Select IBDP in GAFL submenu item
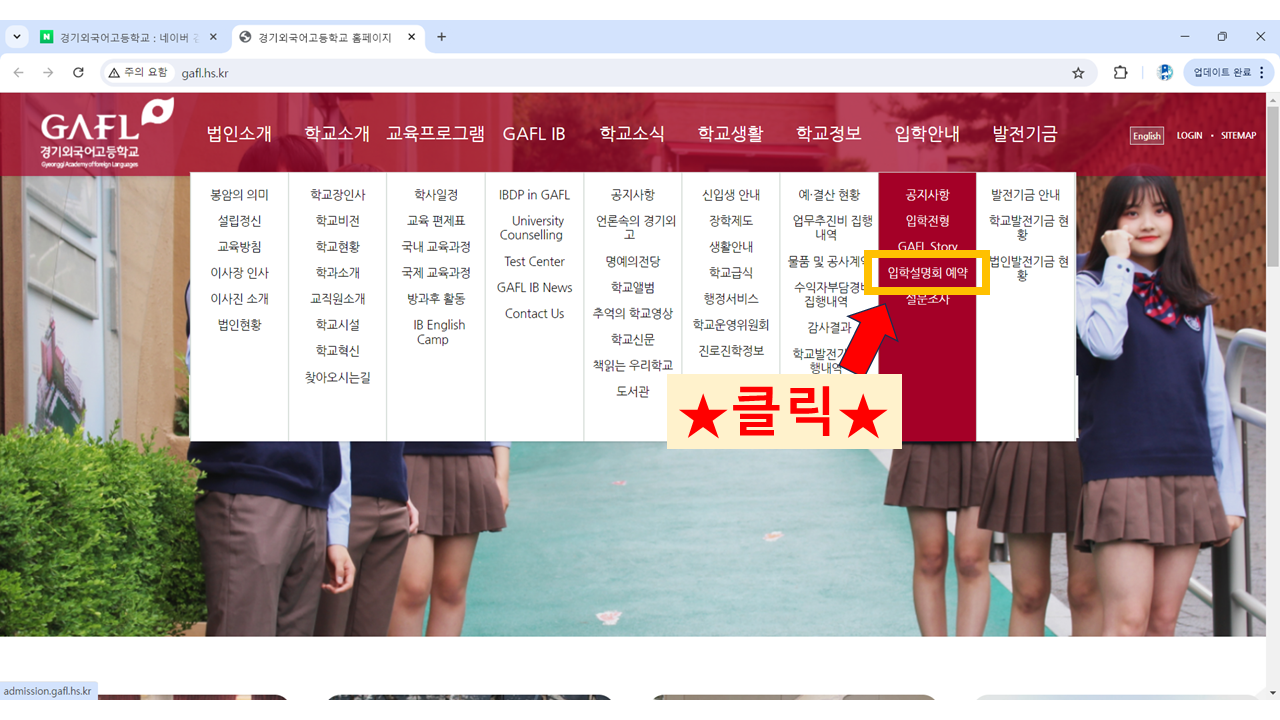Viewport: 1280px width, 720px height. [534, 195]
